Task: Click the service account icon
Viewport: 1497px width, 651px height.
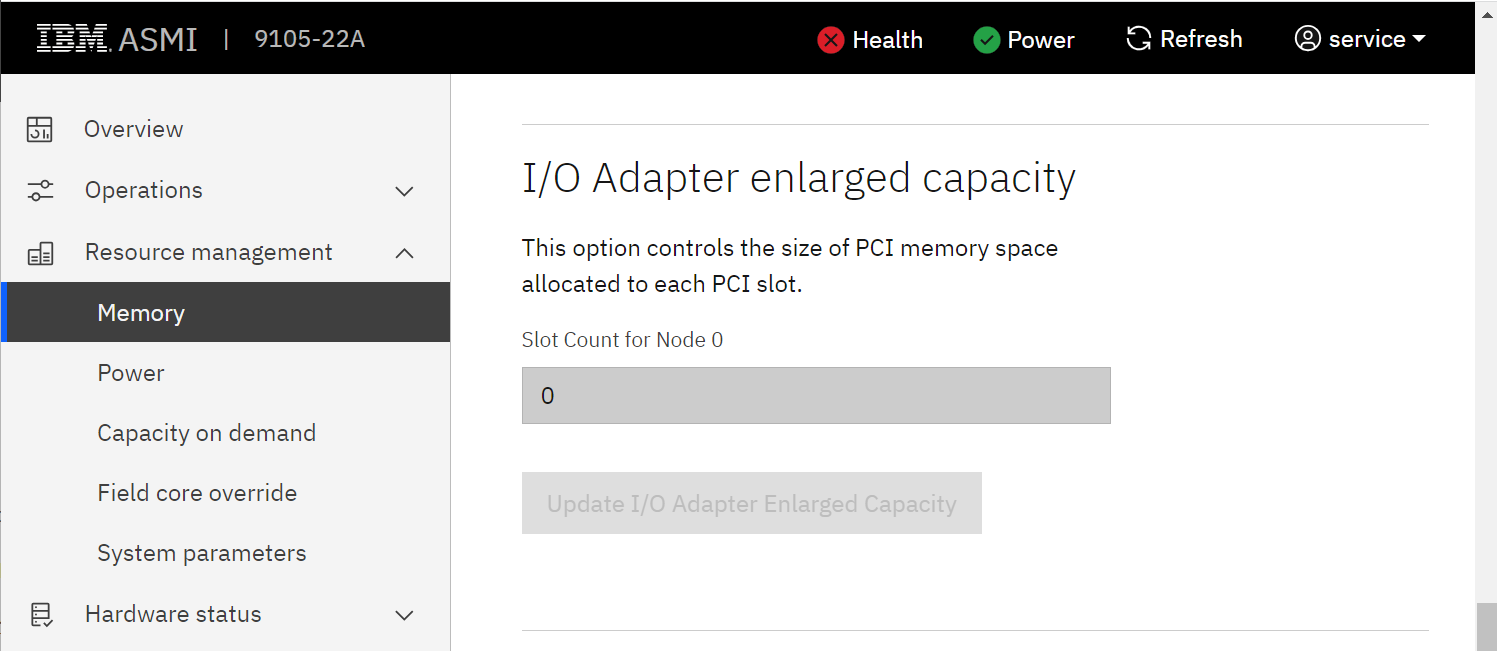Action: tap(1306, 38)
